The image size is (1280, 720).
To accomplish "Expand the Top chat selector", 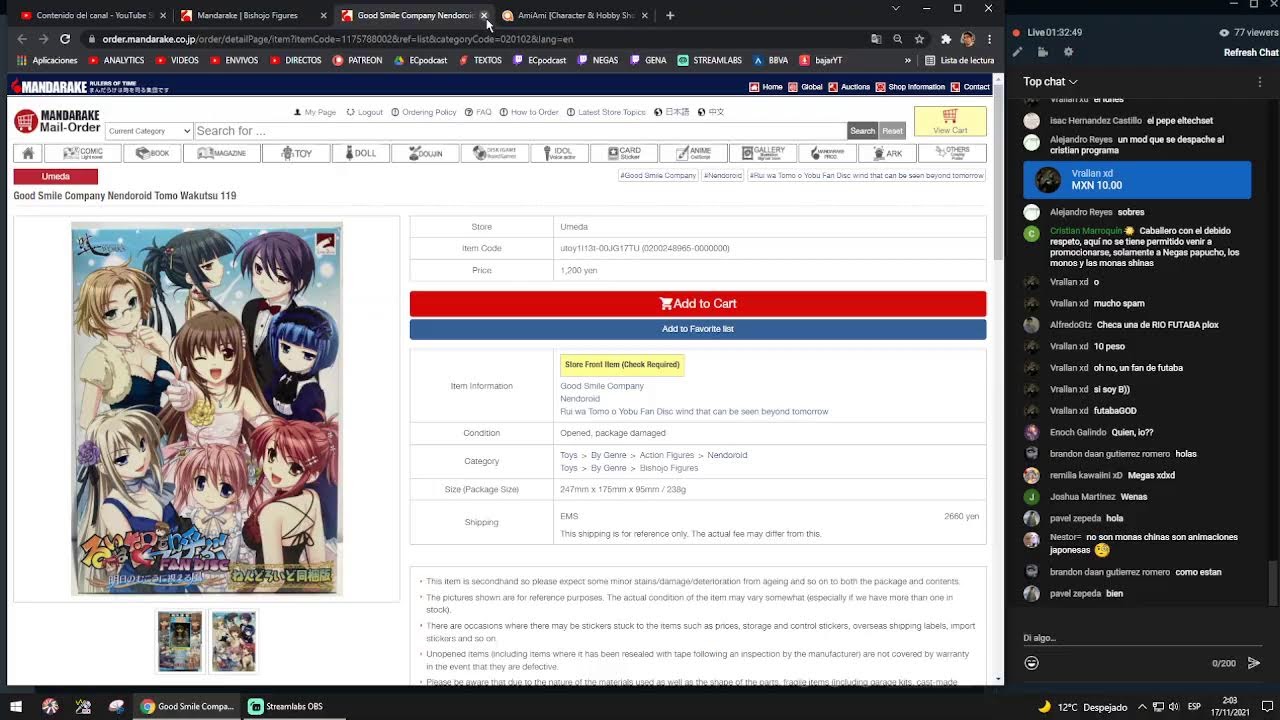I will (x=1050, y=82).
